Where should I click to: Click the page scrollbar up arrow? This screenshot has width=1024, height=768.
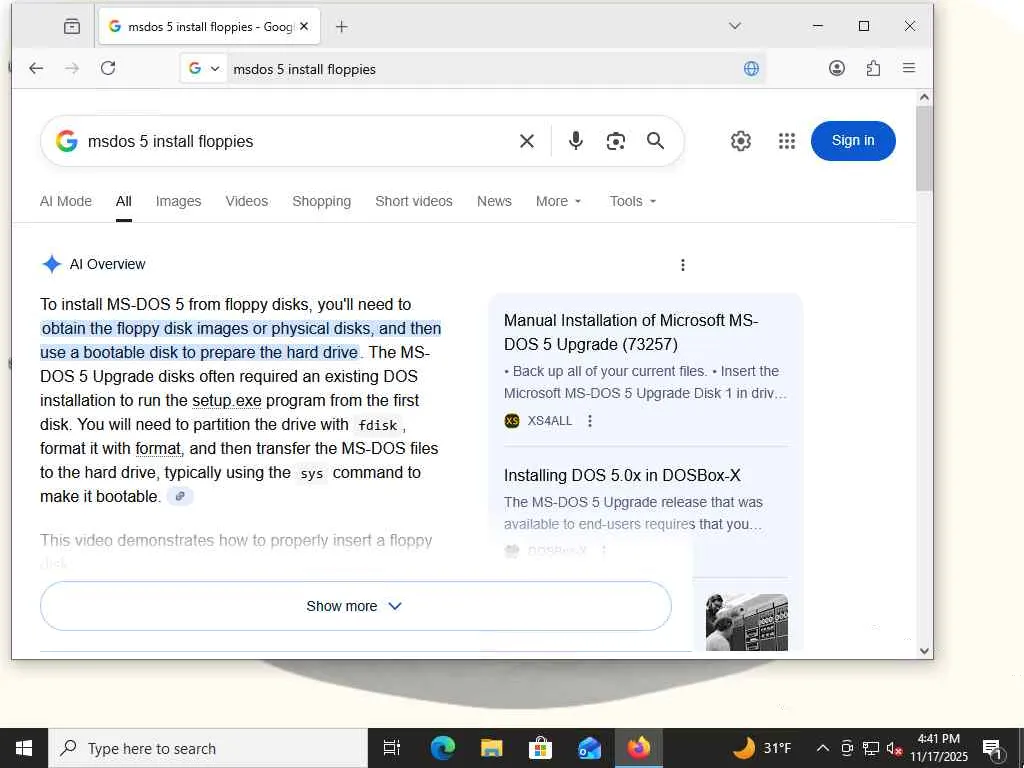924,98
